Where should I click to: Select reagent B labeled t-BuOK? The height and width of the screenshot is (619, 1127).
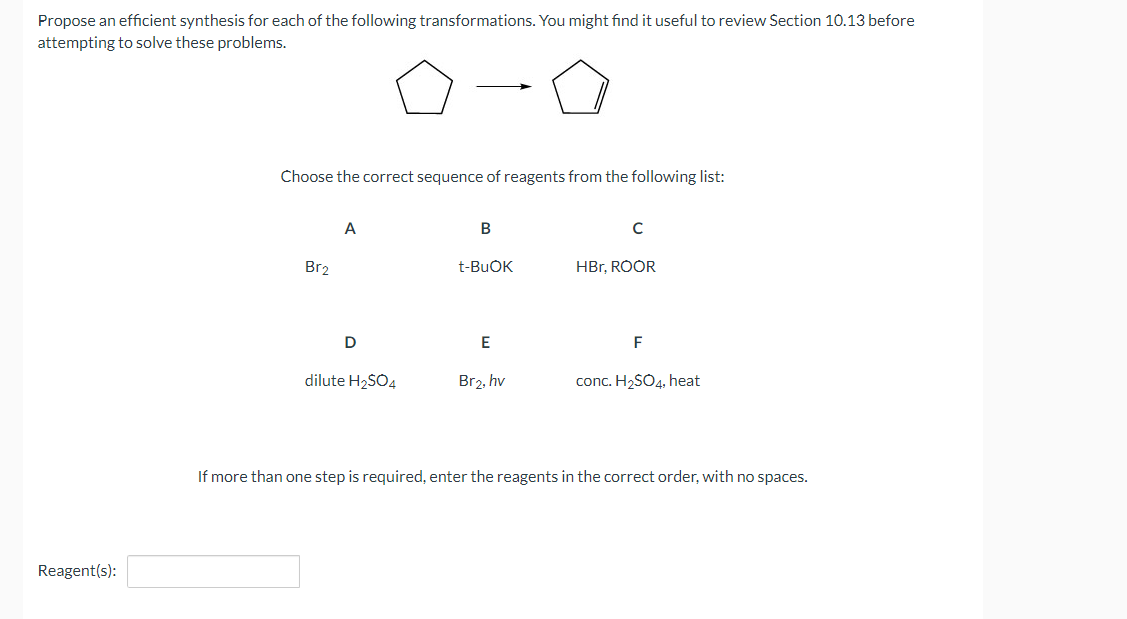click(485, 266)
